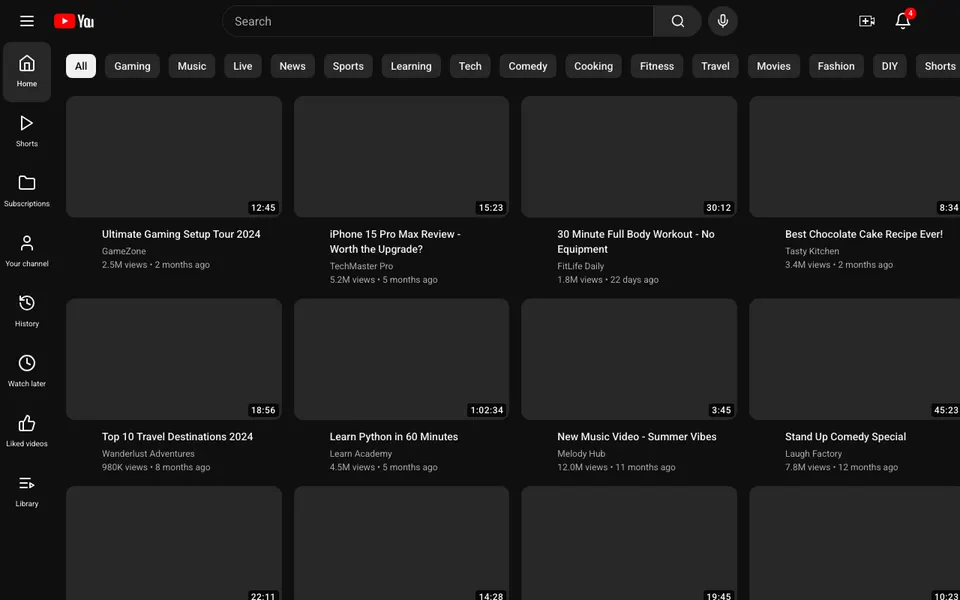
Task: Open the Learn Academy channel name
Action: coord(361,454)
